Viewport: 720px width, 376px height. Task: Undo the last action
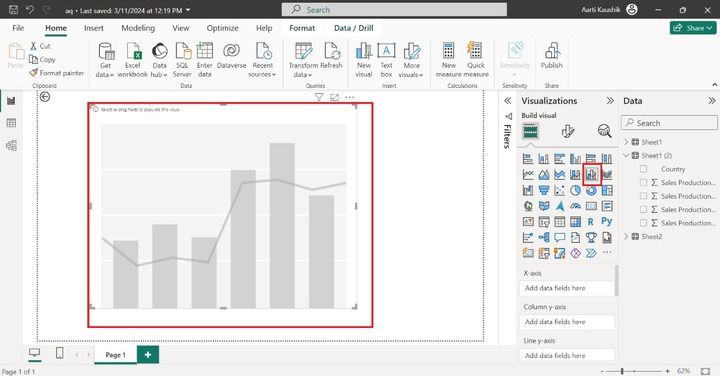30,10
